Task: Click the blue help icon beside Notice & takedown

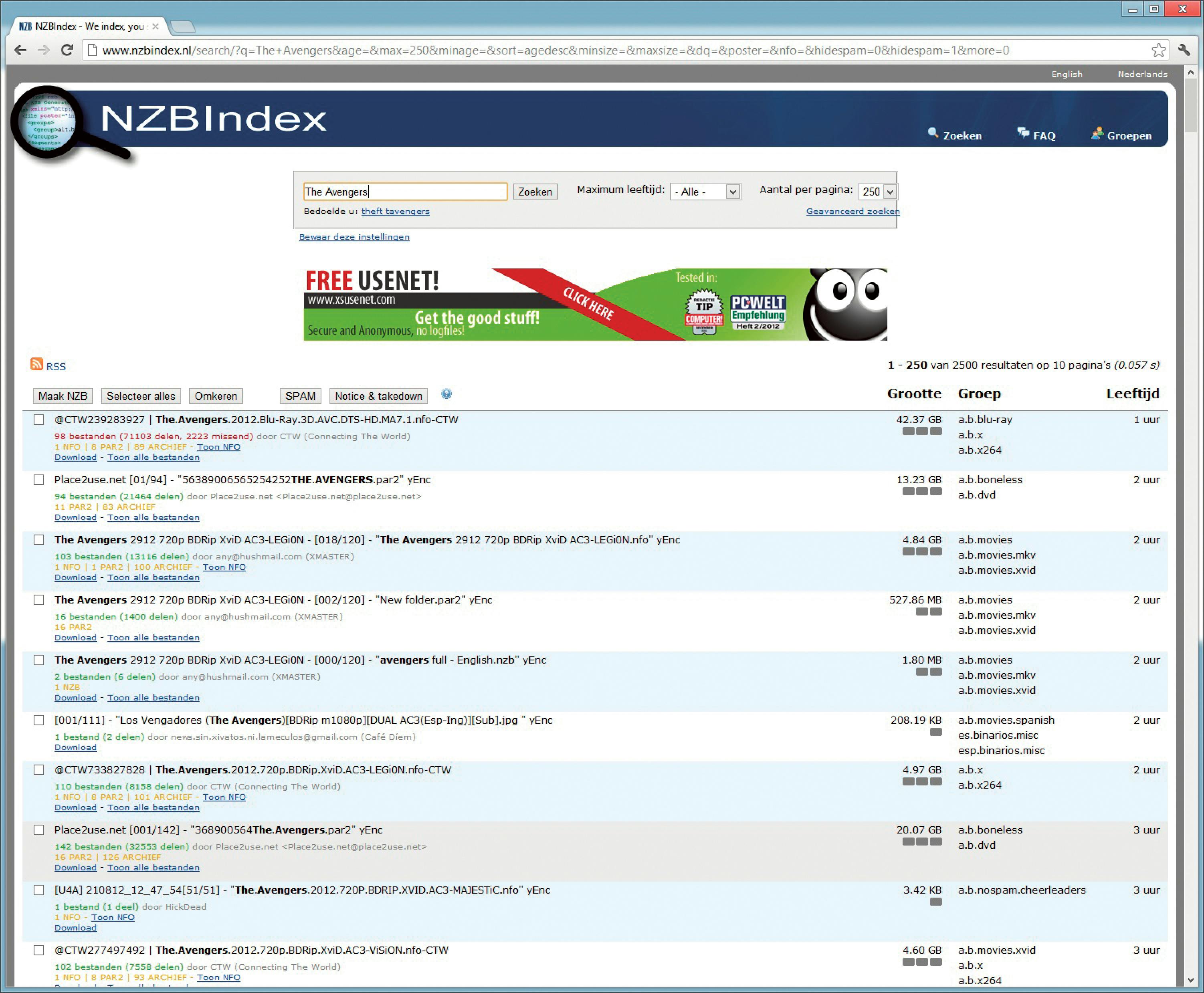Action: pyautogui.click(x=447, y=394)
